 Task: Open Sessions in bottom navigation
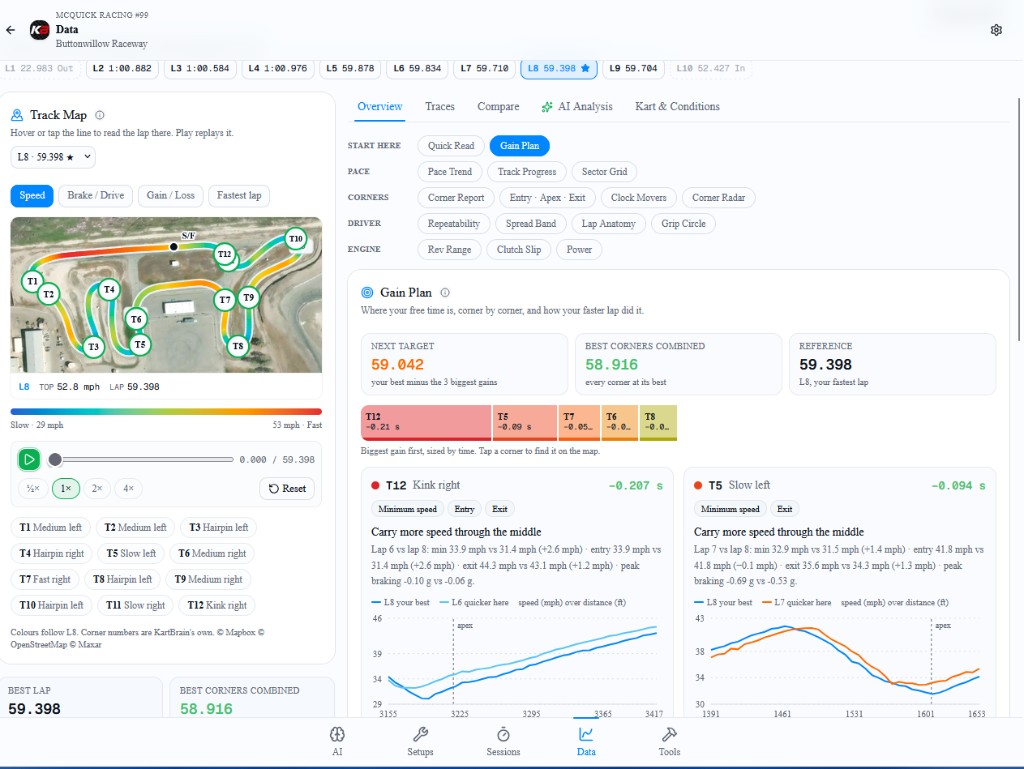(x=503, y=741)
